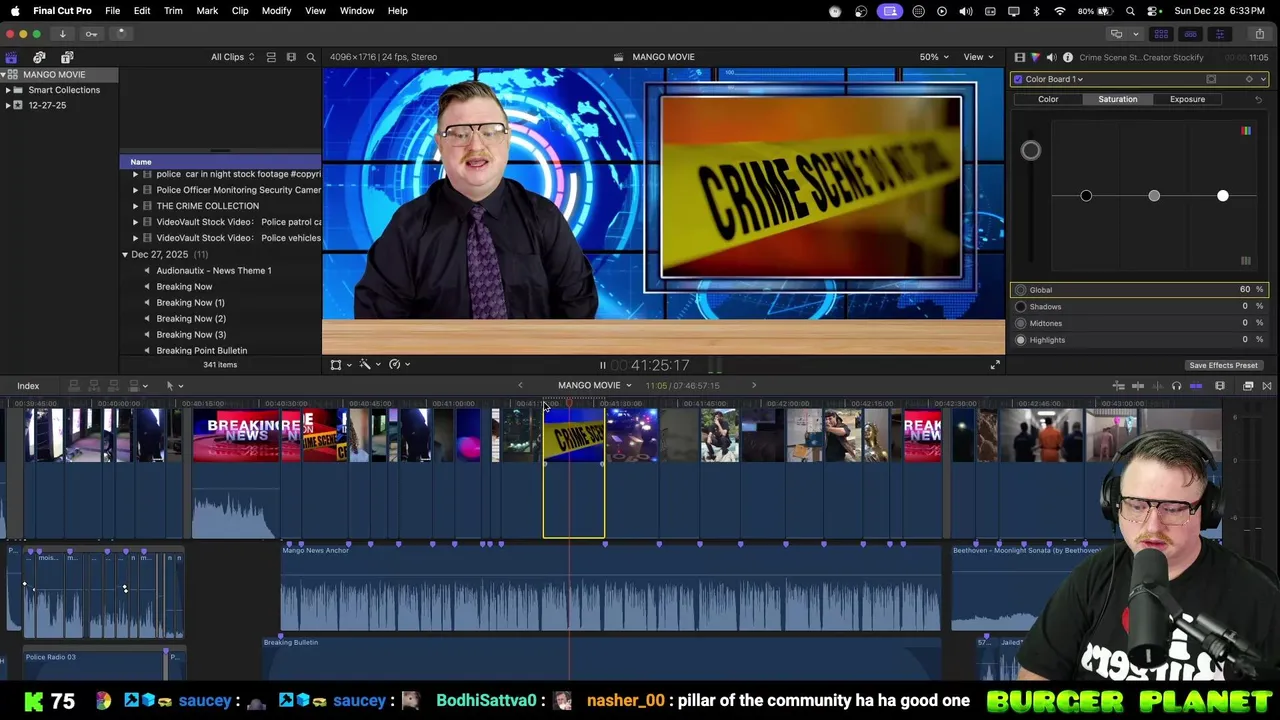Uncheck the Color Board 1 checkbox

point(1018,79)
